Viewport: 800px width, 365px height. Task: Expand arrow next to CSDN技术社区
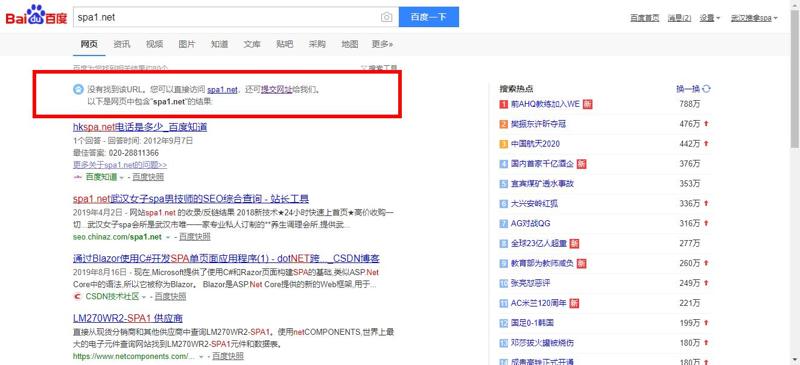click(144, 297)
